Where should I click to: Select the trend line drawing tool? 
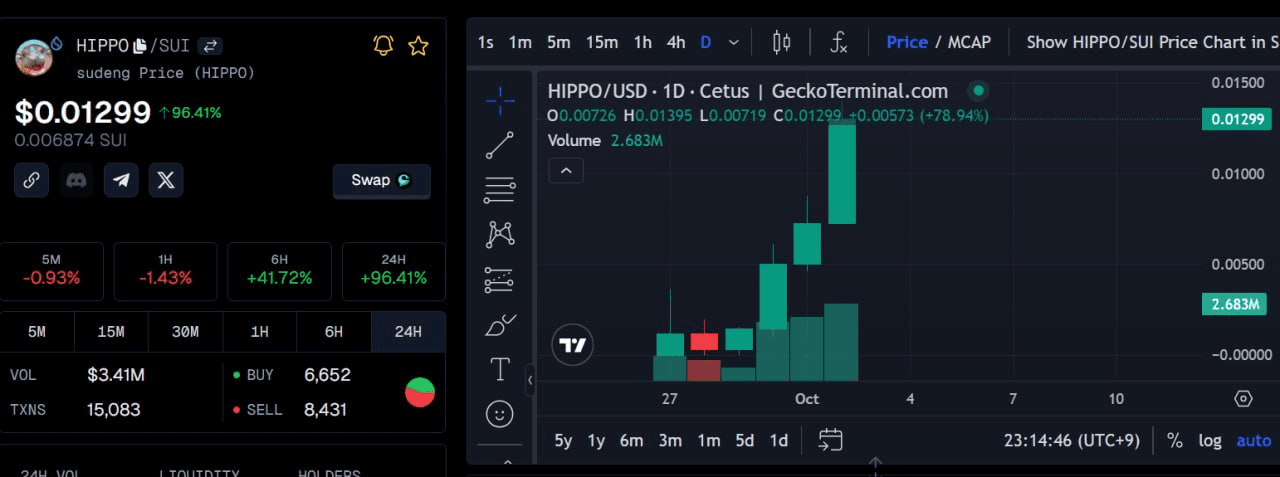tap(500, 145)
